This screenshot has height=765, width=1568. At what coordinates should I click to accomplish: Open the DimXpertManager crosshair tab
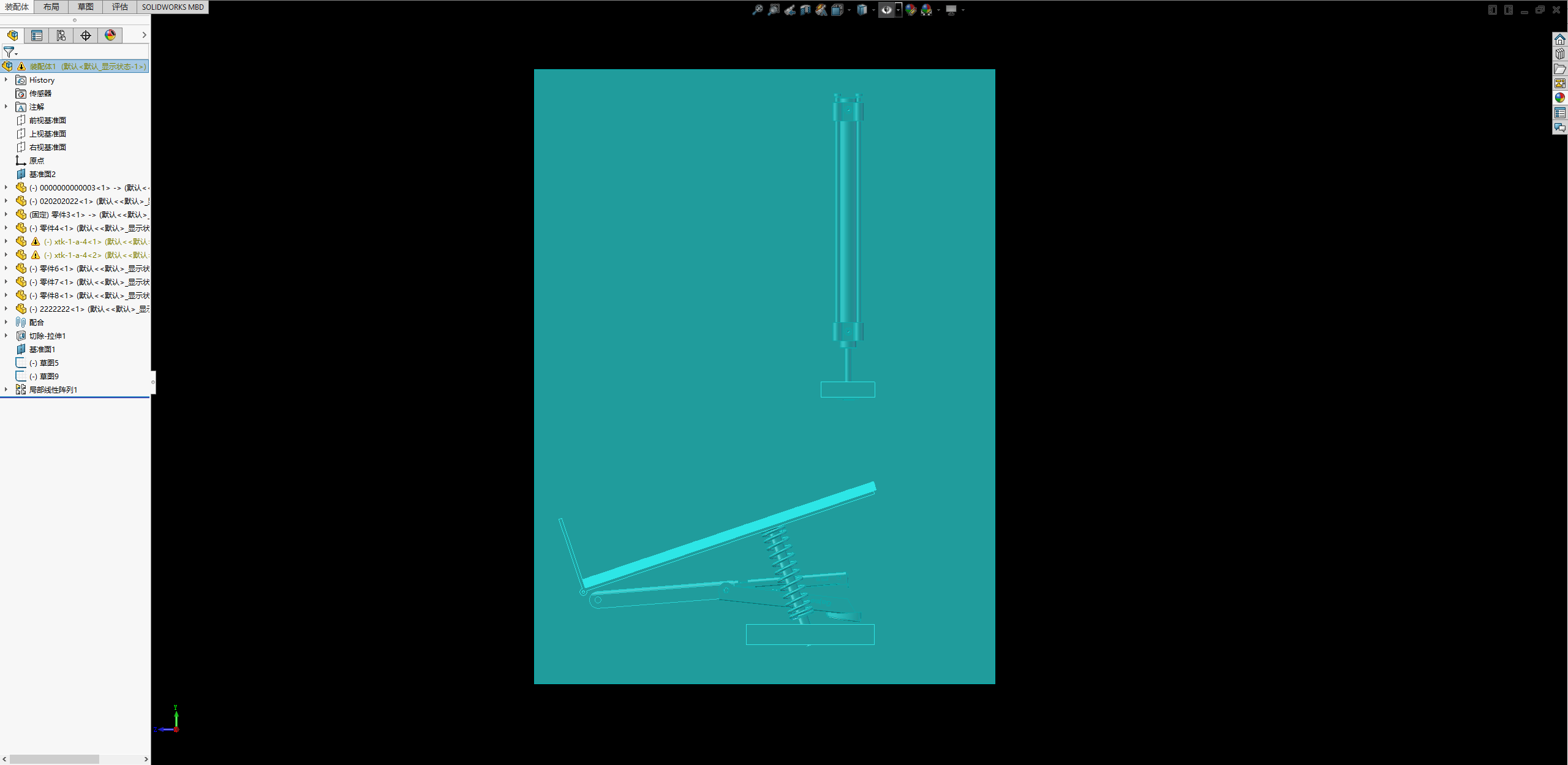tap(86, 36)
